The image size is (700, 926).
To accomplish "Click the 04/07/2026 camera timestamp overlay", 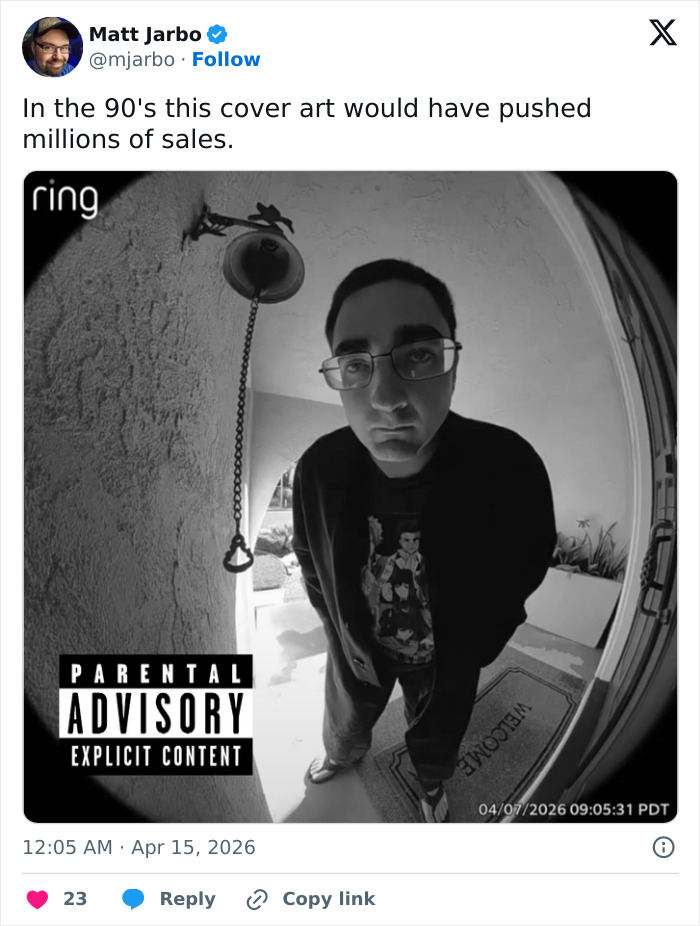I will coord(573,809).
